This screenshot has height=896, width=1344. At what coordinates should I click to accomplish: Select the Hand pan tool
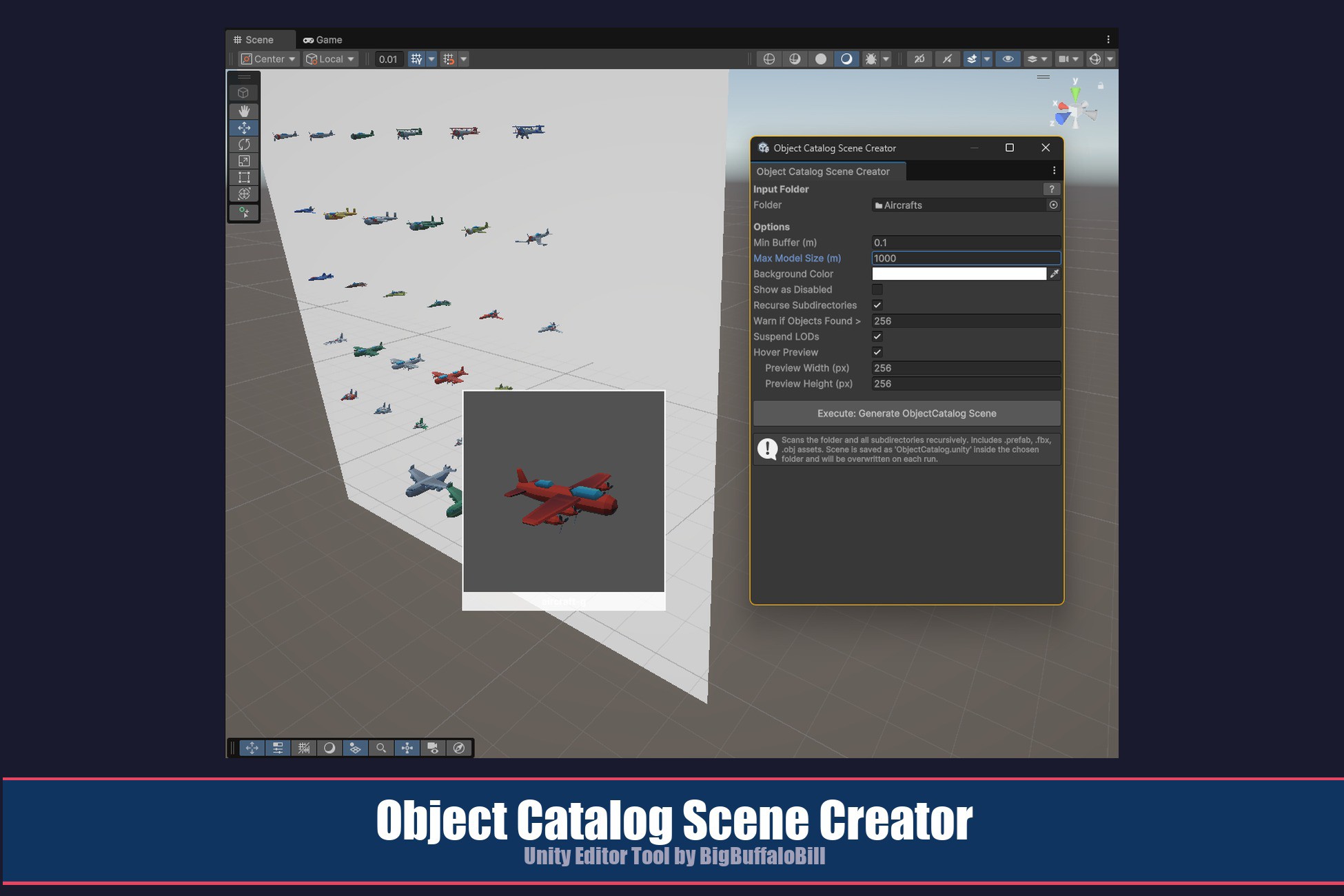pyautogui.click(x=243, y=111)
